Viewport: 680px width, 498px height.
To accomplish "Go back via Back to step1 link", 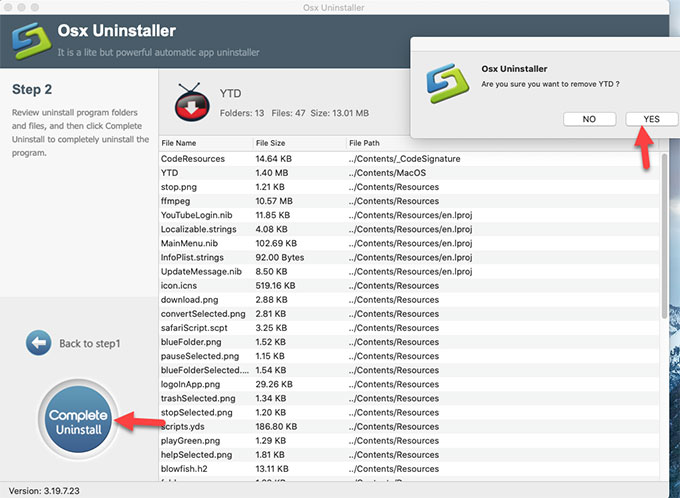I will (x=89, y=343).
